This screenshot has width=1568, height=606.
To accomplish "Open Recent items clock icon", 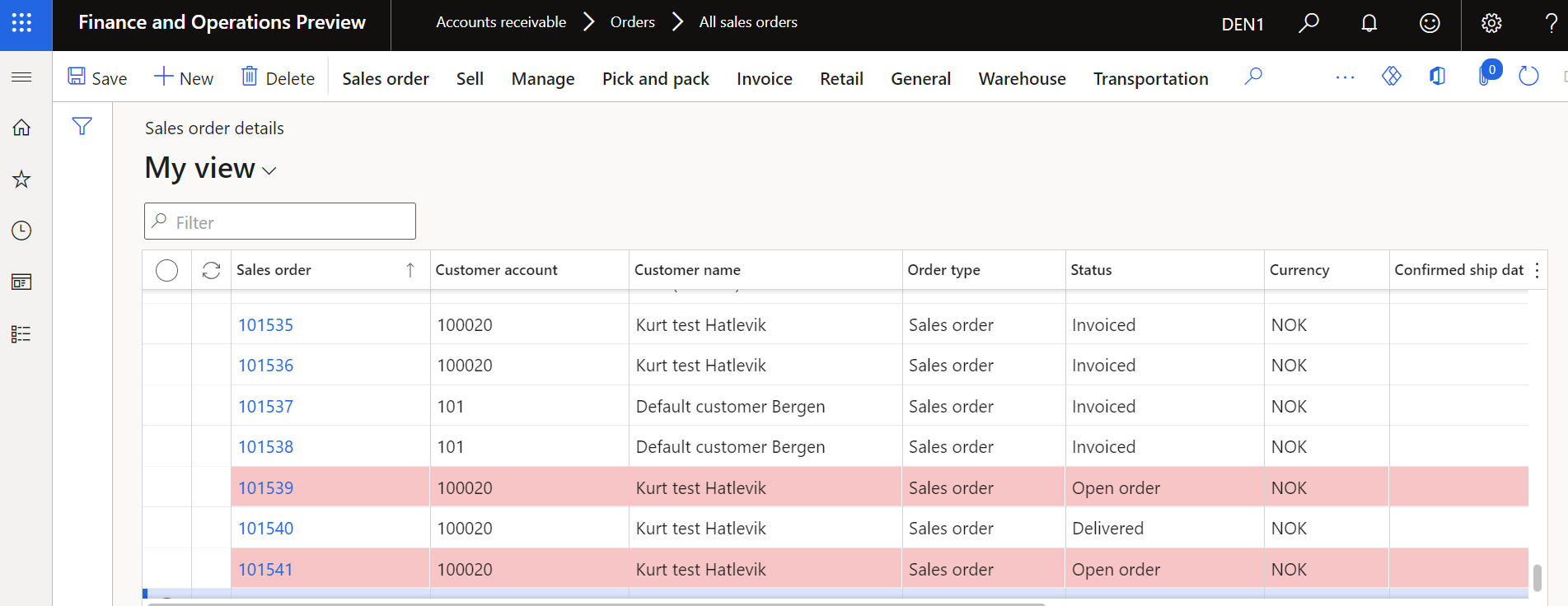I will 21,231.
